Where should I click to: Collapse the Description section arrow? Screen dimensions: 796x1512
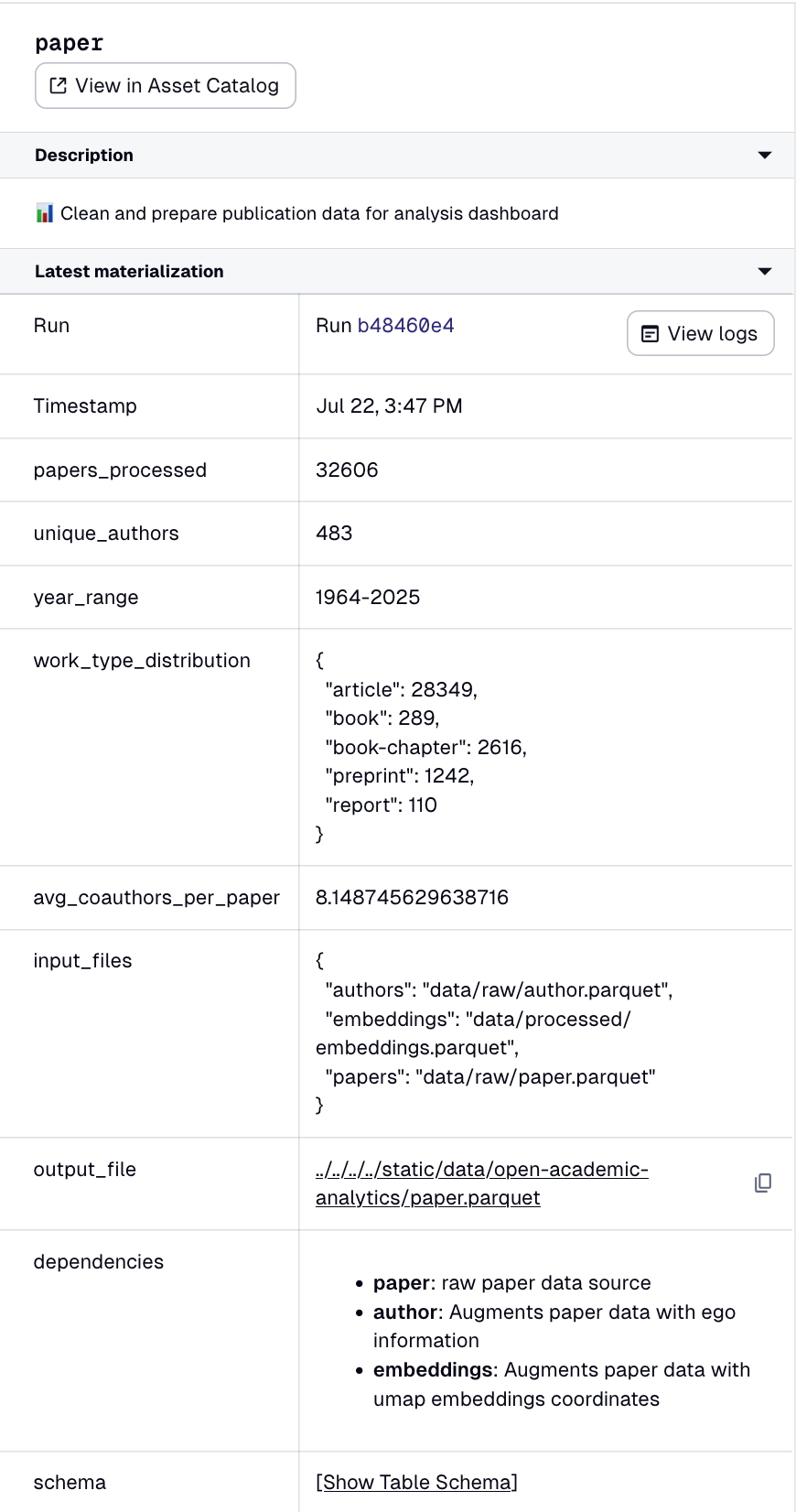tap(765, 156)
